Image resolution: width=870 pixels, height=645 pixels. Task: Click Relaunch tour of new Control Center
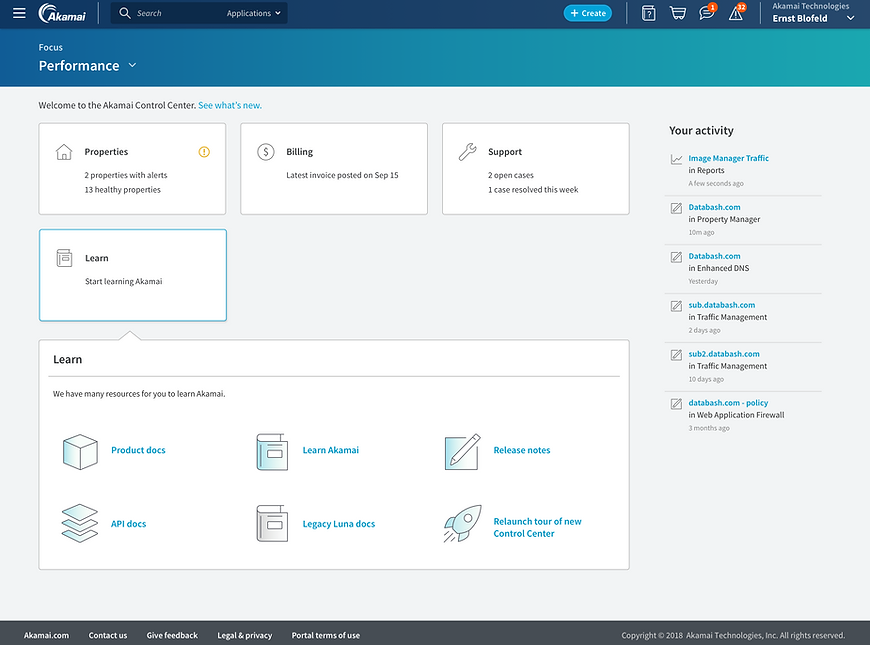[x=537, y=527]
